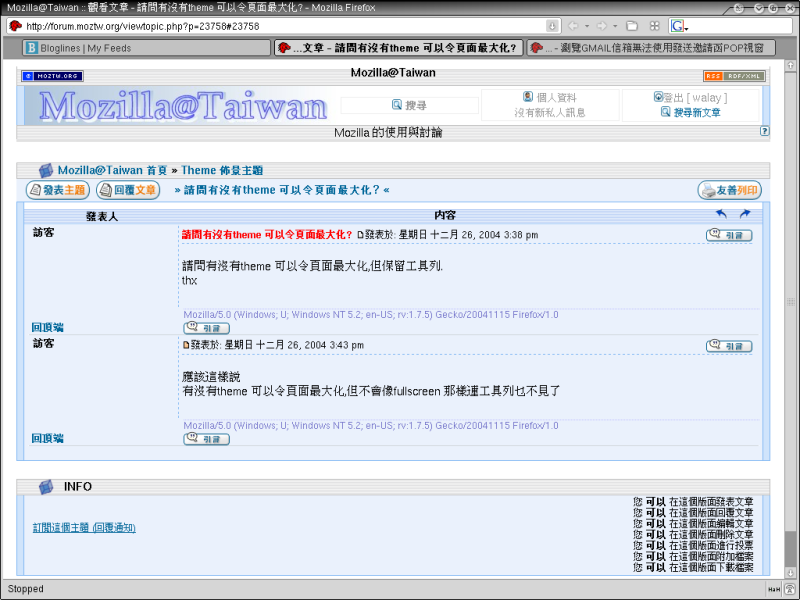This screenshot has height=600, width=800.
Task: Open the Google search engine selector
Action: 679,26
